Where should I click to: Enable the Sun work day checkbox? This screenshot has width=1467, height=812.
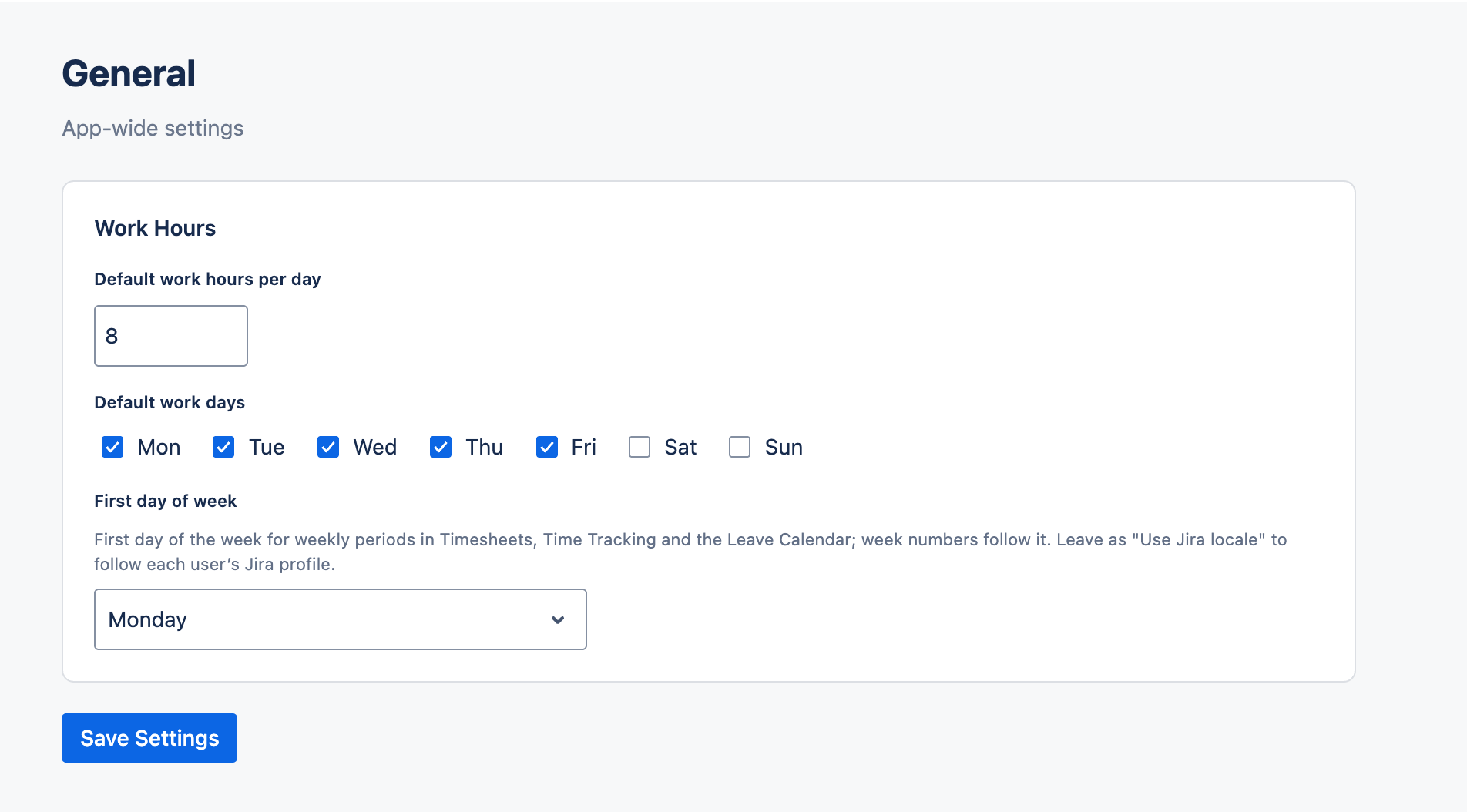(740, 447)
